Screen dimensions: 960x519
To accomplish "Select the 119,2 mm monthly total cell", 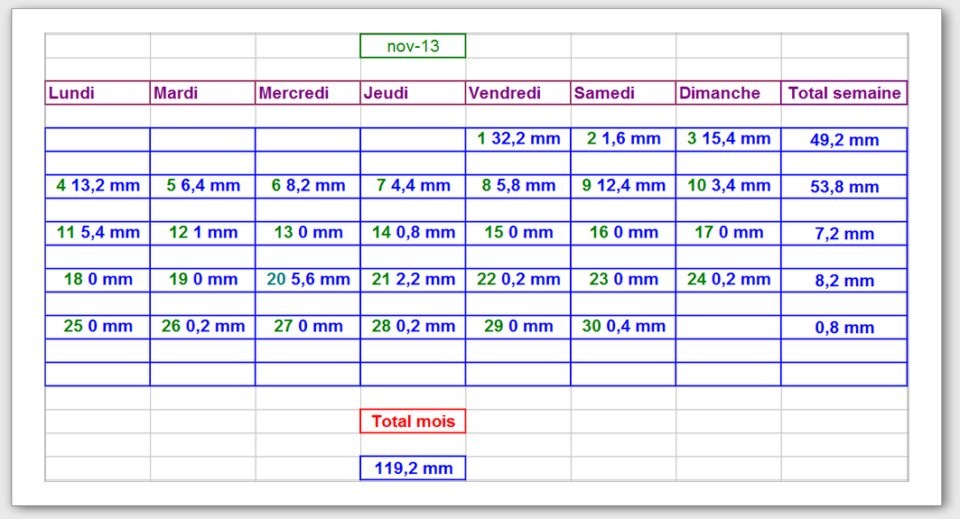I will point(412,468).
